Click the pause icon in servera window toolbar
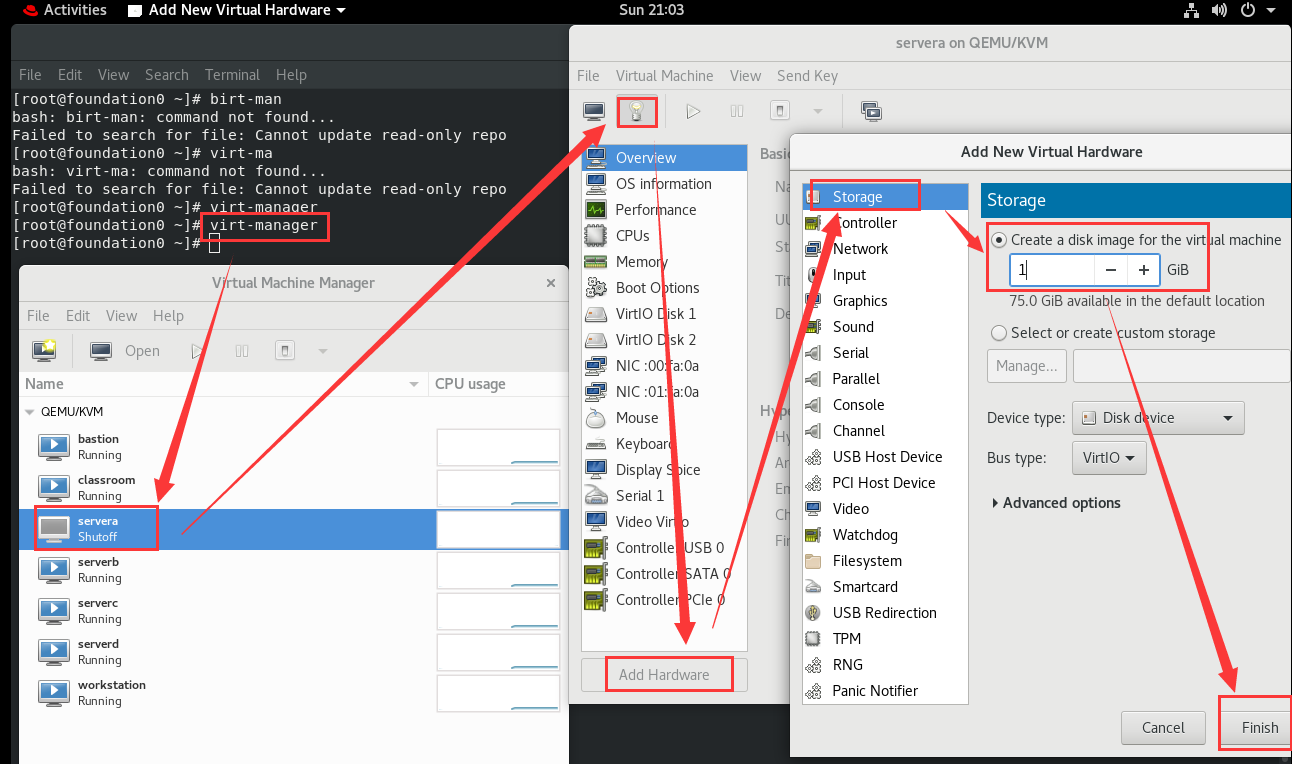The width and height of the screenshot is (1292, 764). coord(737,111)
